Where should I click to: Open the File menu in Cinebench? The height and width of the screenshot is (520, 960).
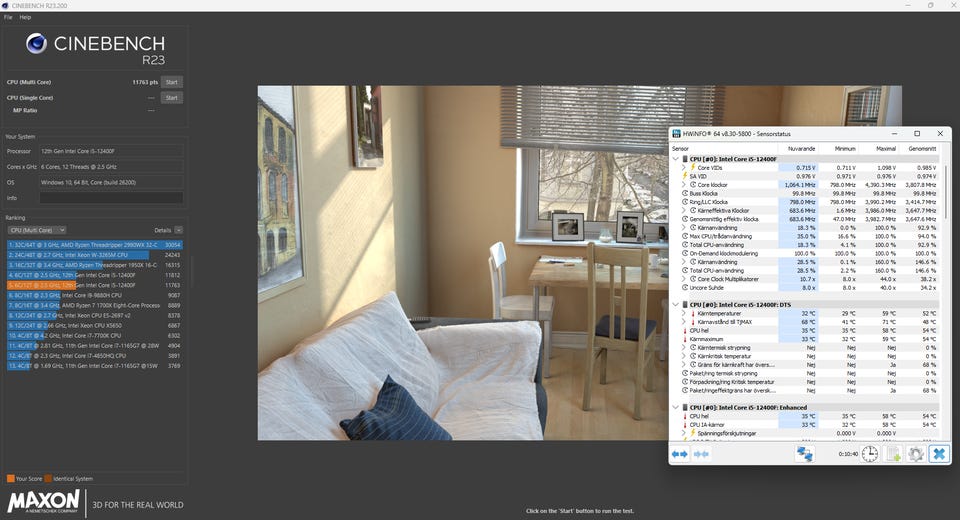[8, 17]
